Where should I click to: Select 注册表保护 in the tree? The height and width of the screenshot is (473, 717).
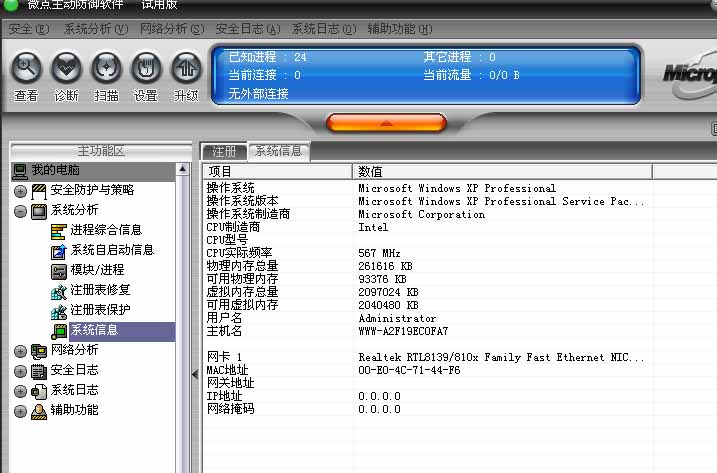tap(100, 310)
